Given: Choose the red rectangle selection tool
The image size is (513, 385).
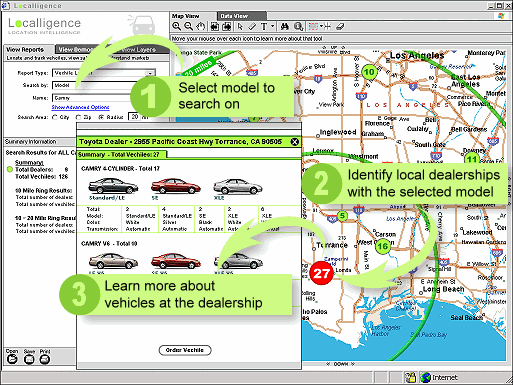Looking at the screenshot, I should point(313,26).
